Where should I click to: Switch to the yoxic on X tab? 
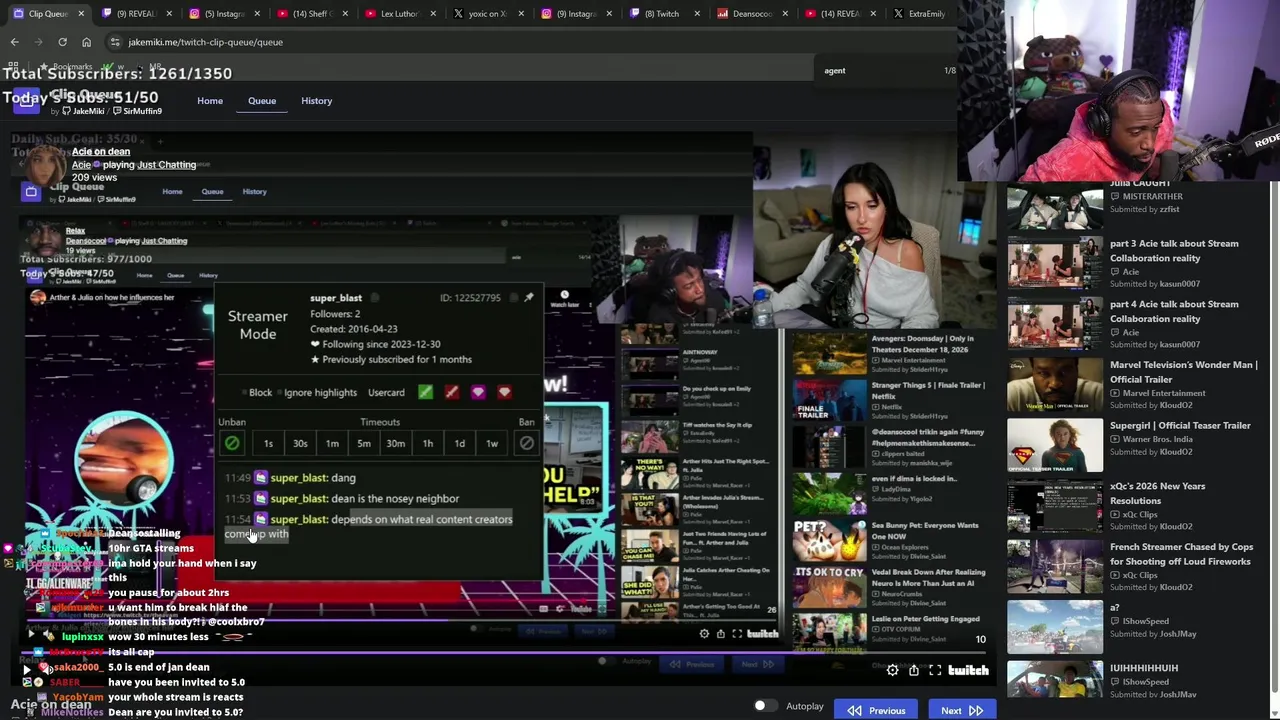[x=488, y=13]
